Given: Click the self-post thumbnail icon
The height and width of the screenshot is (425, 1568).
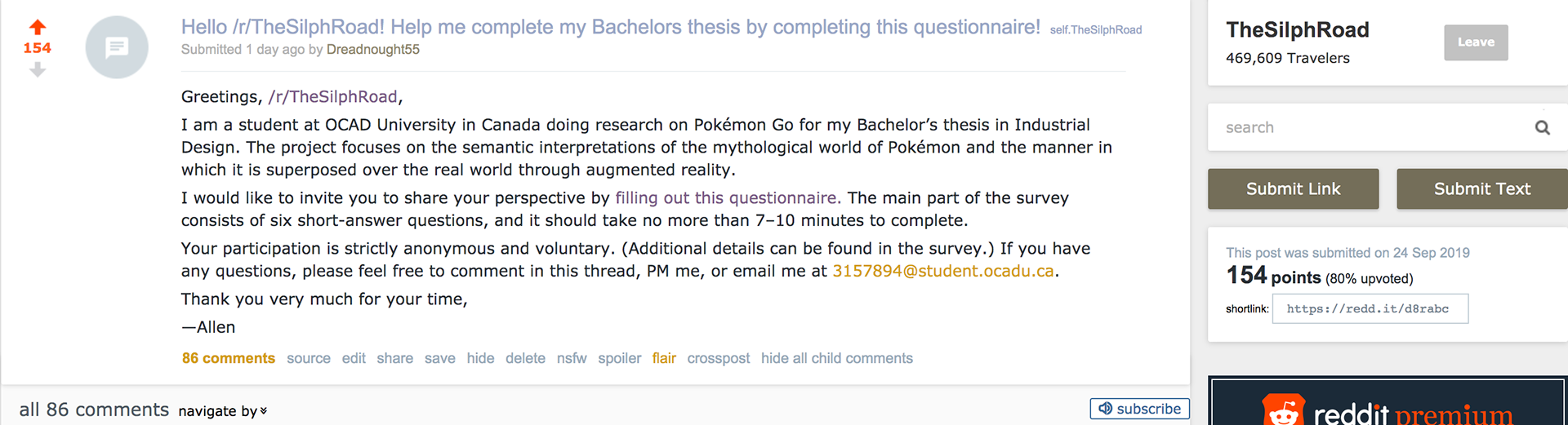Looking at the screenshot, I should click(117, 47).
